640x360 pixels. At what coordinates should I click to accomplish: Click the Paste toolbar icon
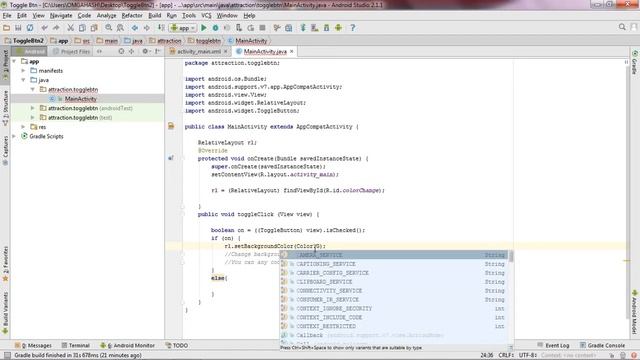point(94,28)
